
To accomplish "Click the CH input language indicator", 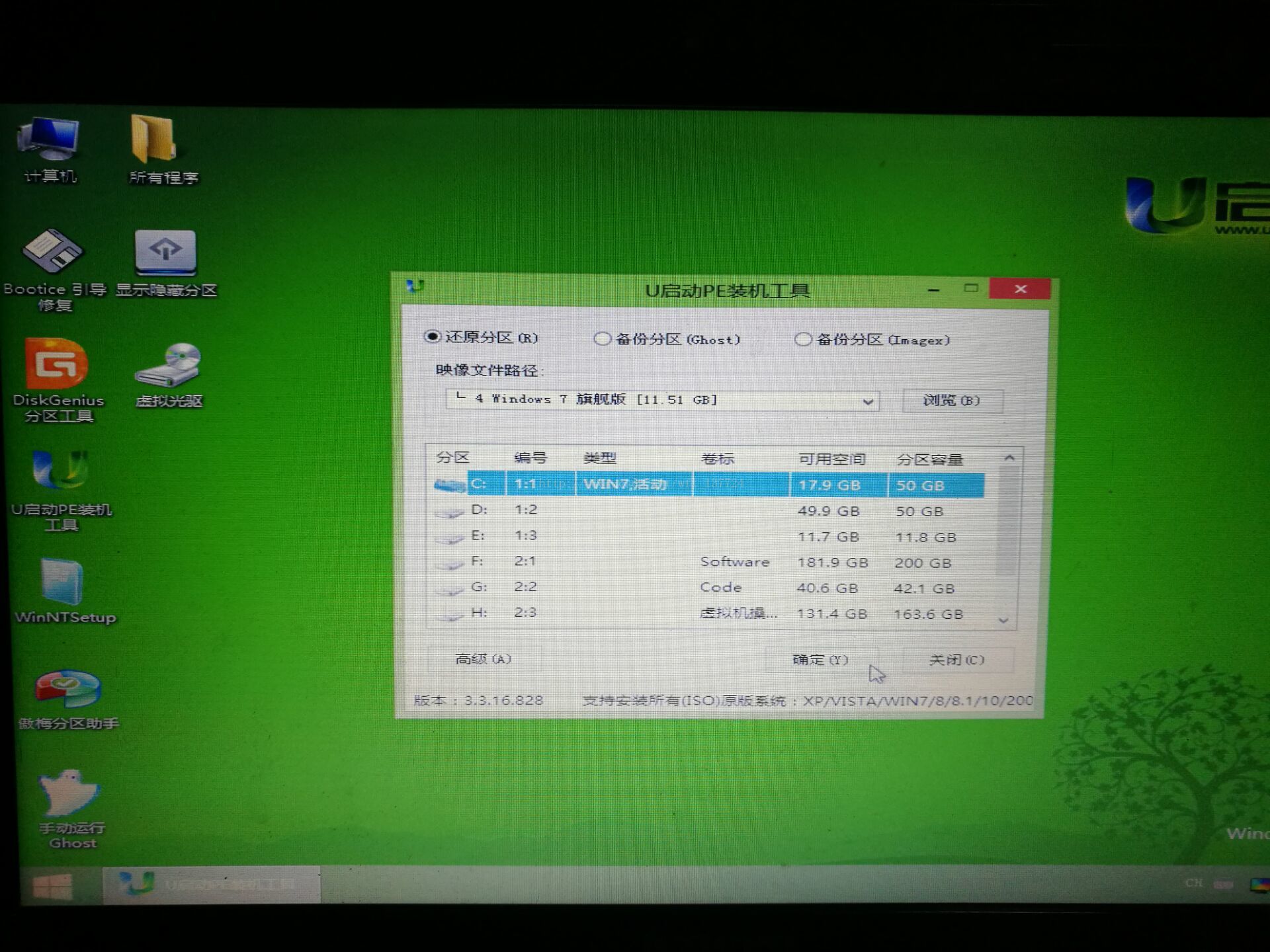I will [x=1194, y=883].
